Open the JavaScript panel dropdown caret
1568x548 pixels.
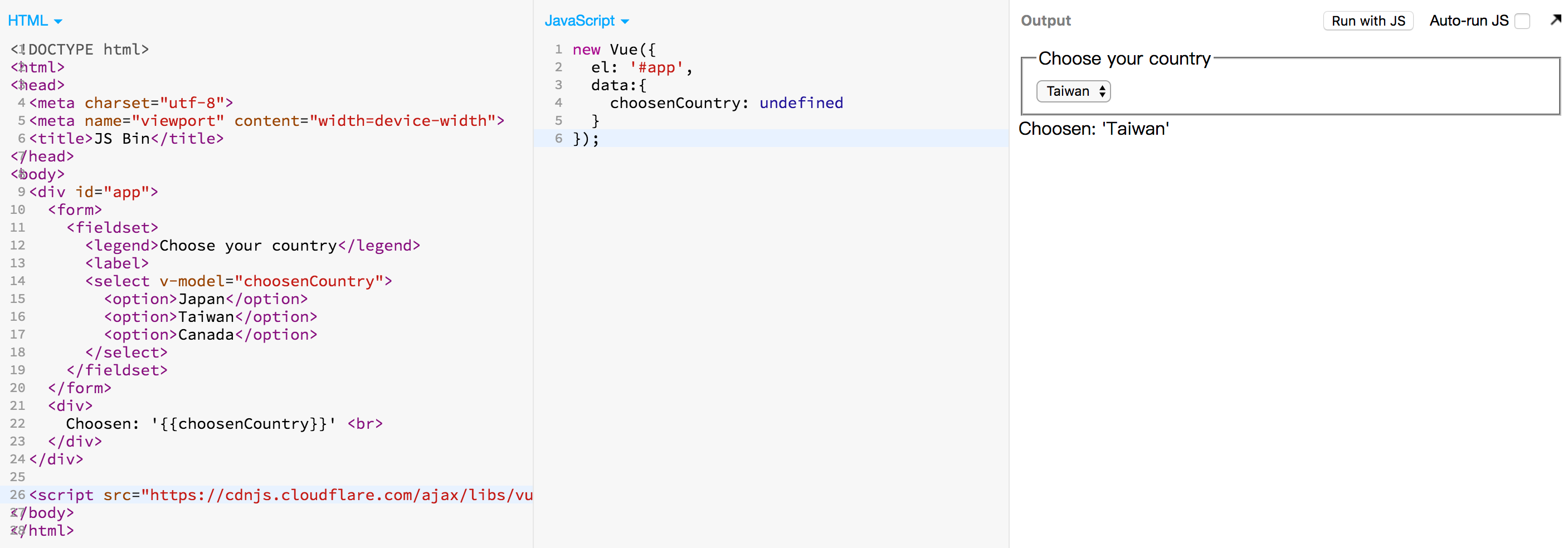click(626, 21)
